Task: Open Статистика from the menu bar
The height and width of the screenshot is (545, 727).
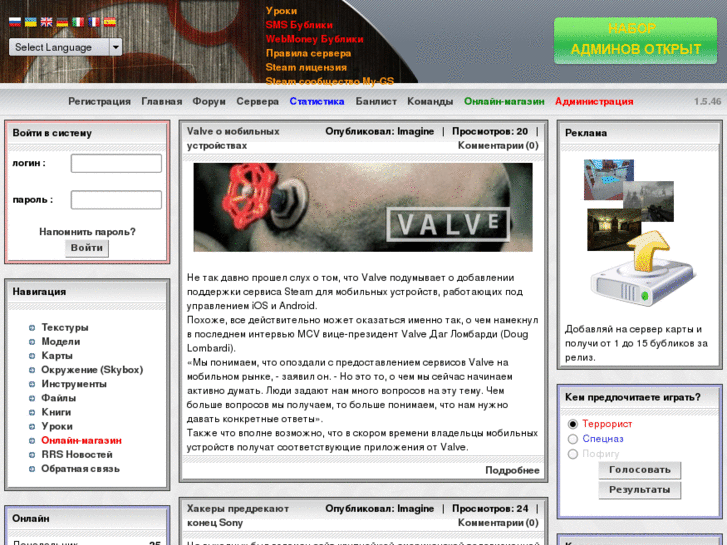Action: (x=317, y=101)
